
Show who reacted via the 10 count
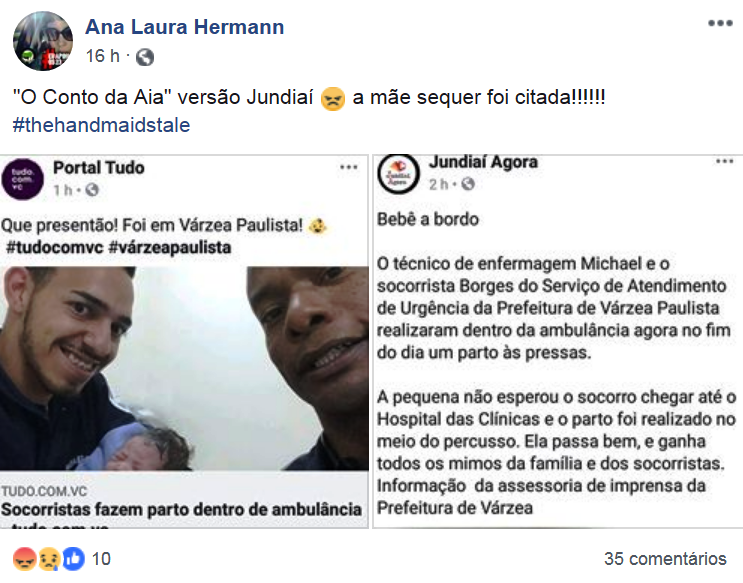[x=101, y=559]
